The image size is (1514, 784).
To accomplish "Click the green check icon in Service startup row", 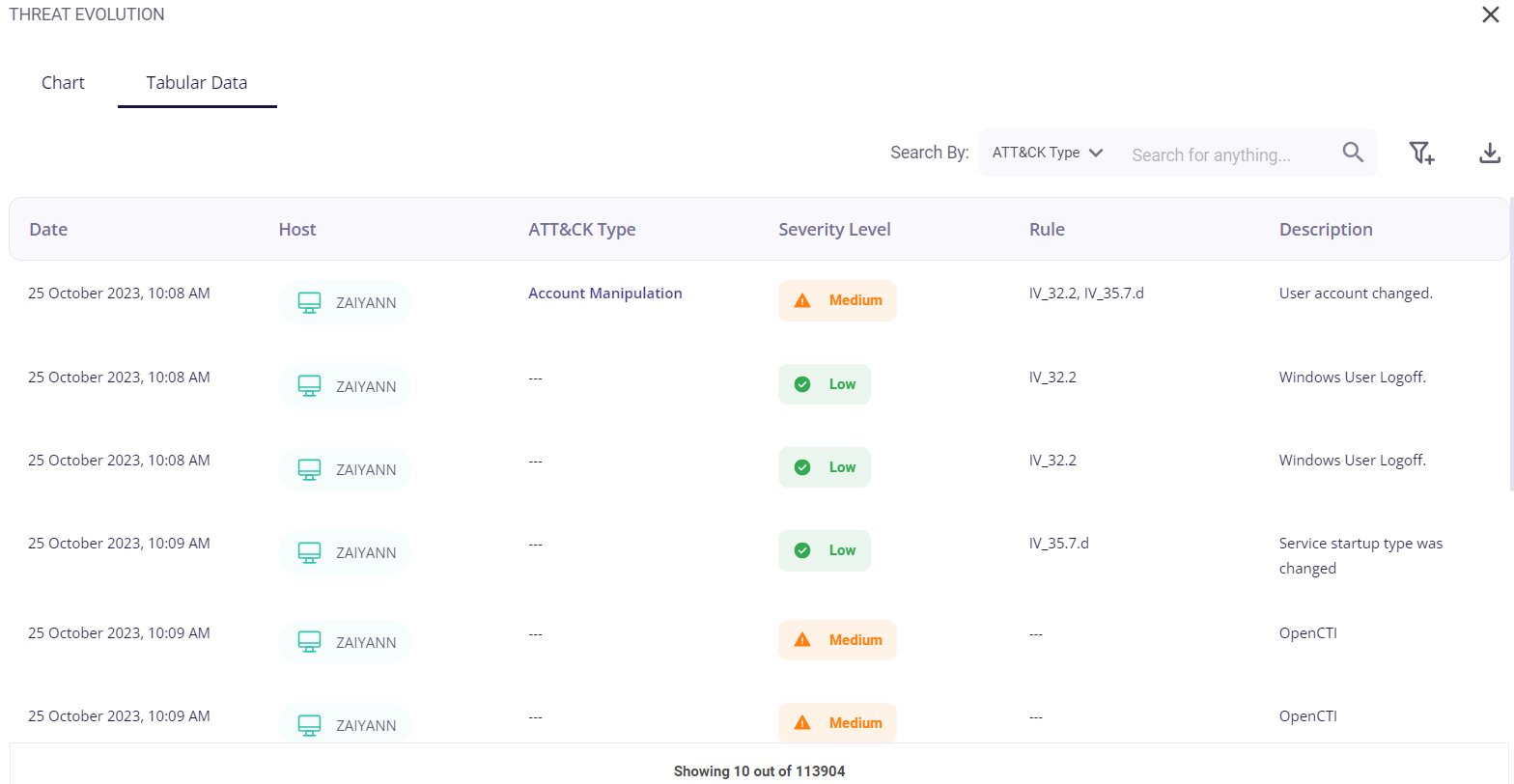I will pos(802,550).
